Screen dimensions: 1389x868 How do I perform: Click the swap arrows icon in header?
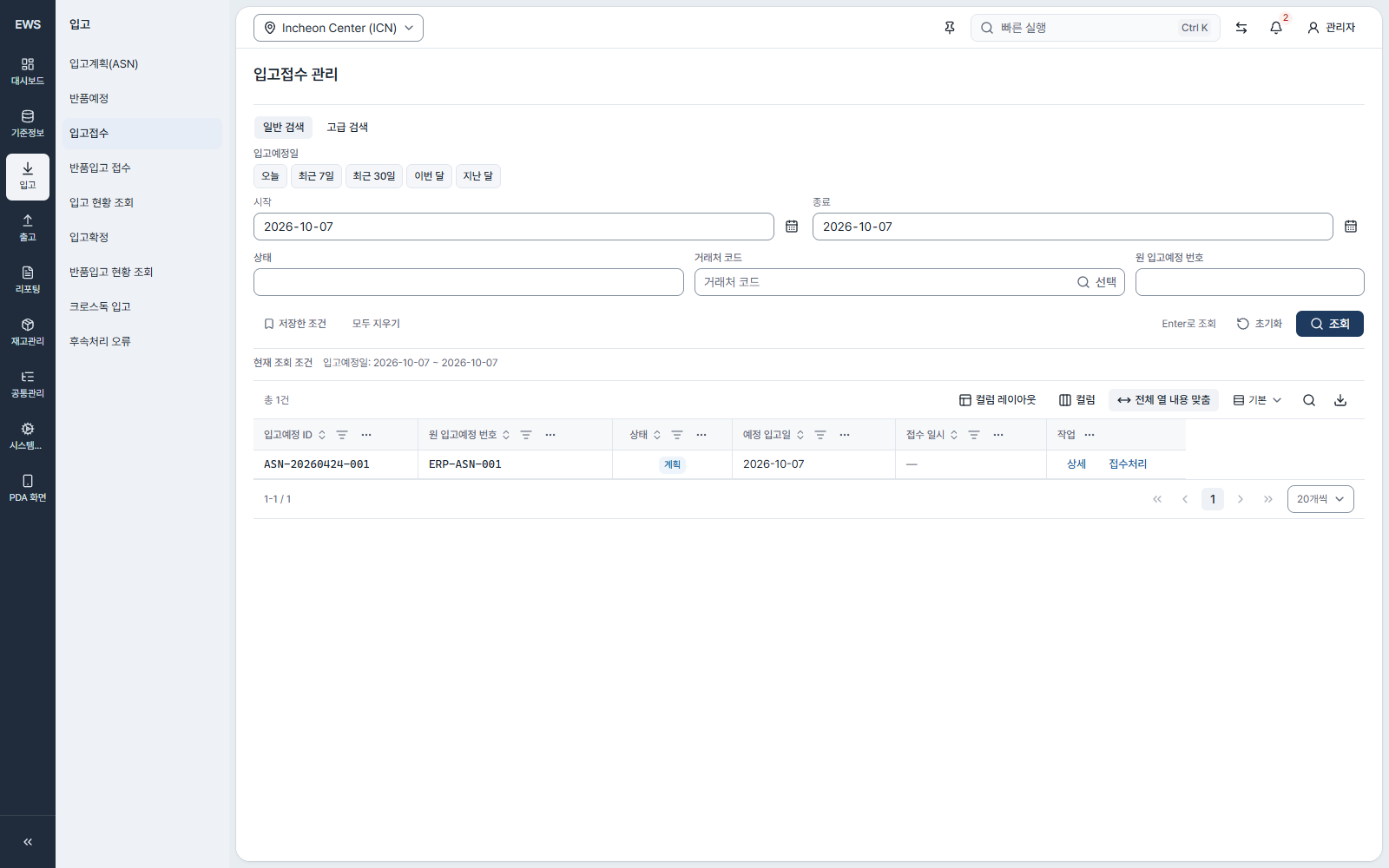(x=1241, y=28)
